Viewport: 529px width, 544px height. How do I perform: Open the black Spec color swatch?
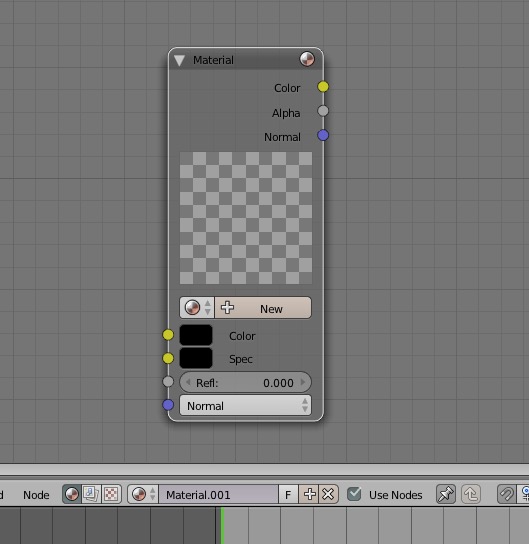click(x=196, y=358)
